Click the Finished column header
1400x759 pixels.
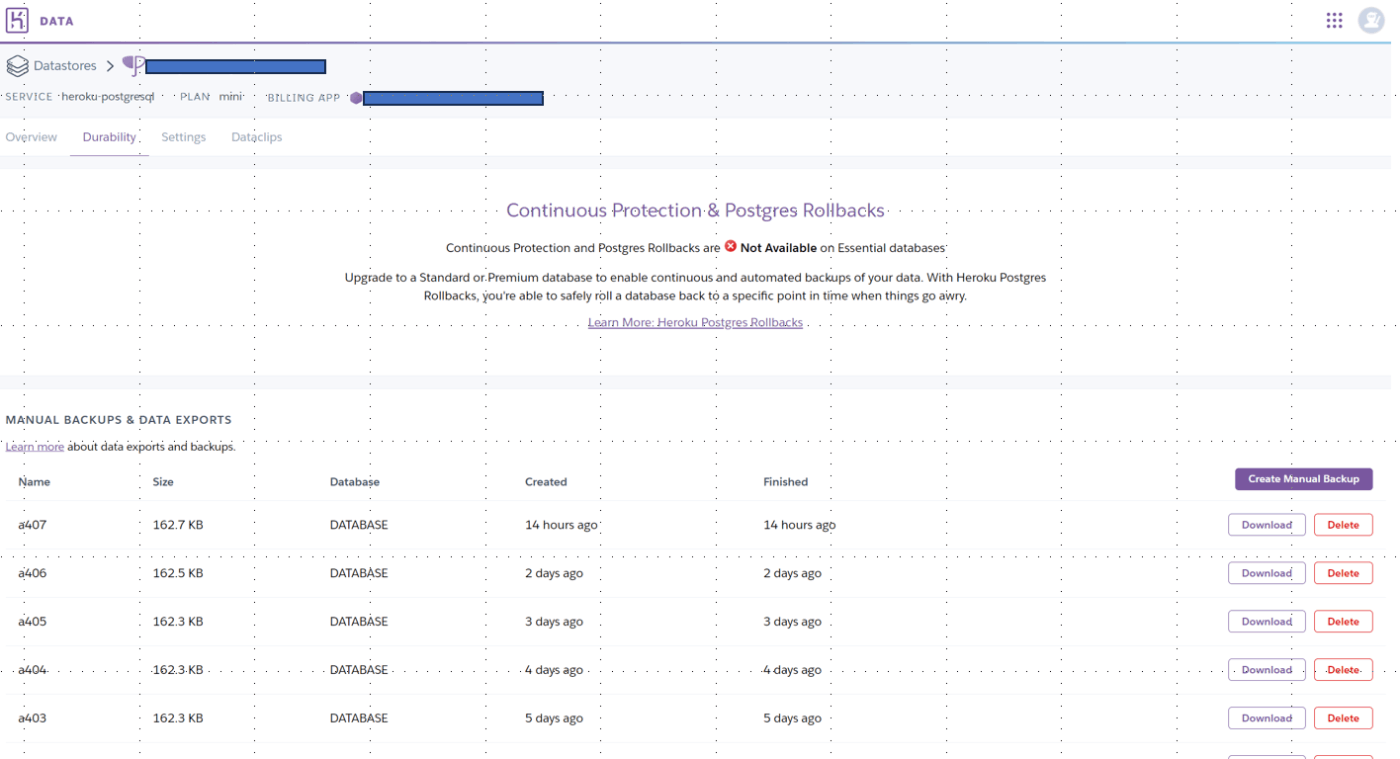click(x=785, y=482)
